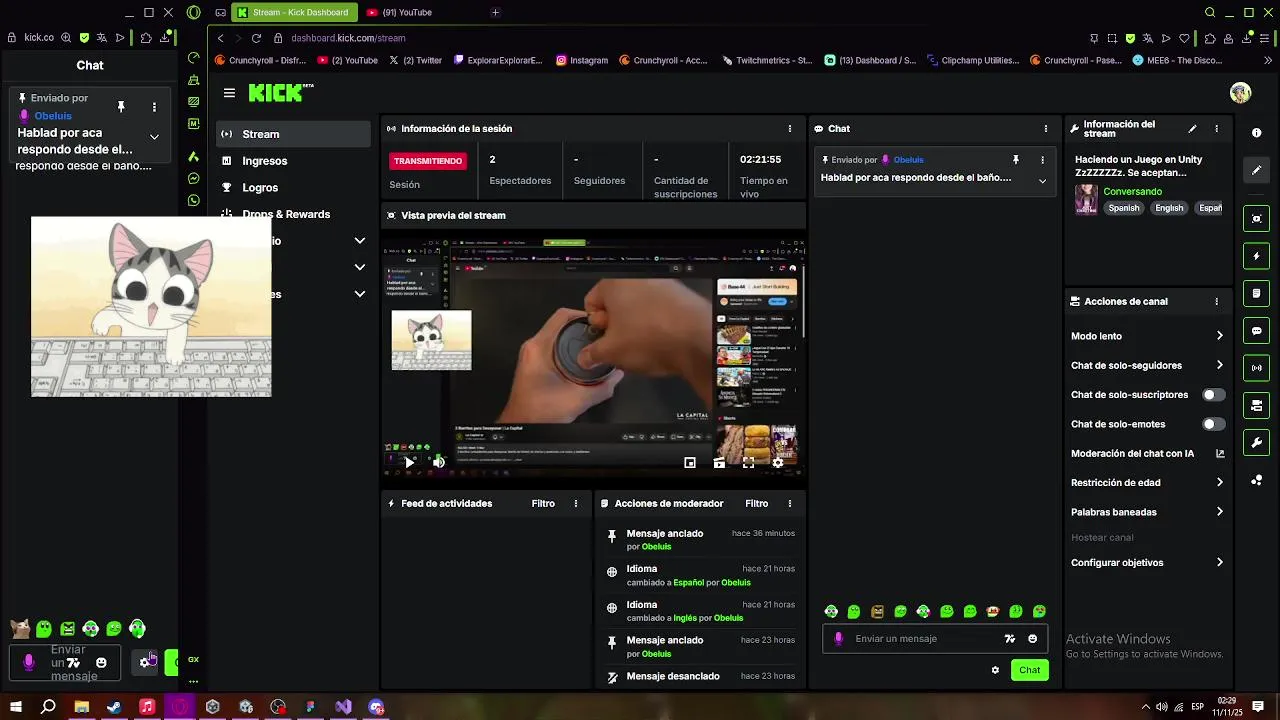Send message with green Chat button
The image size is (1280, 720).
1030,670
